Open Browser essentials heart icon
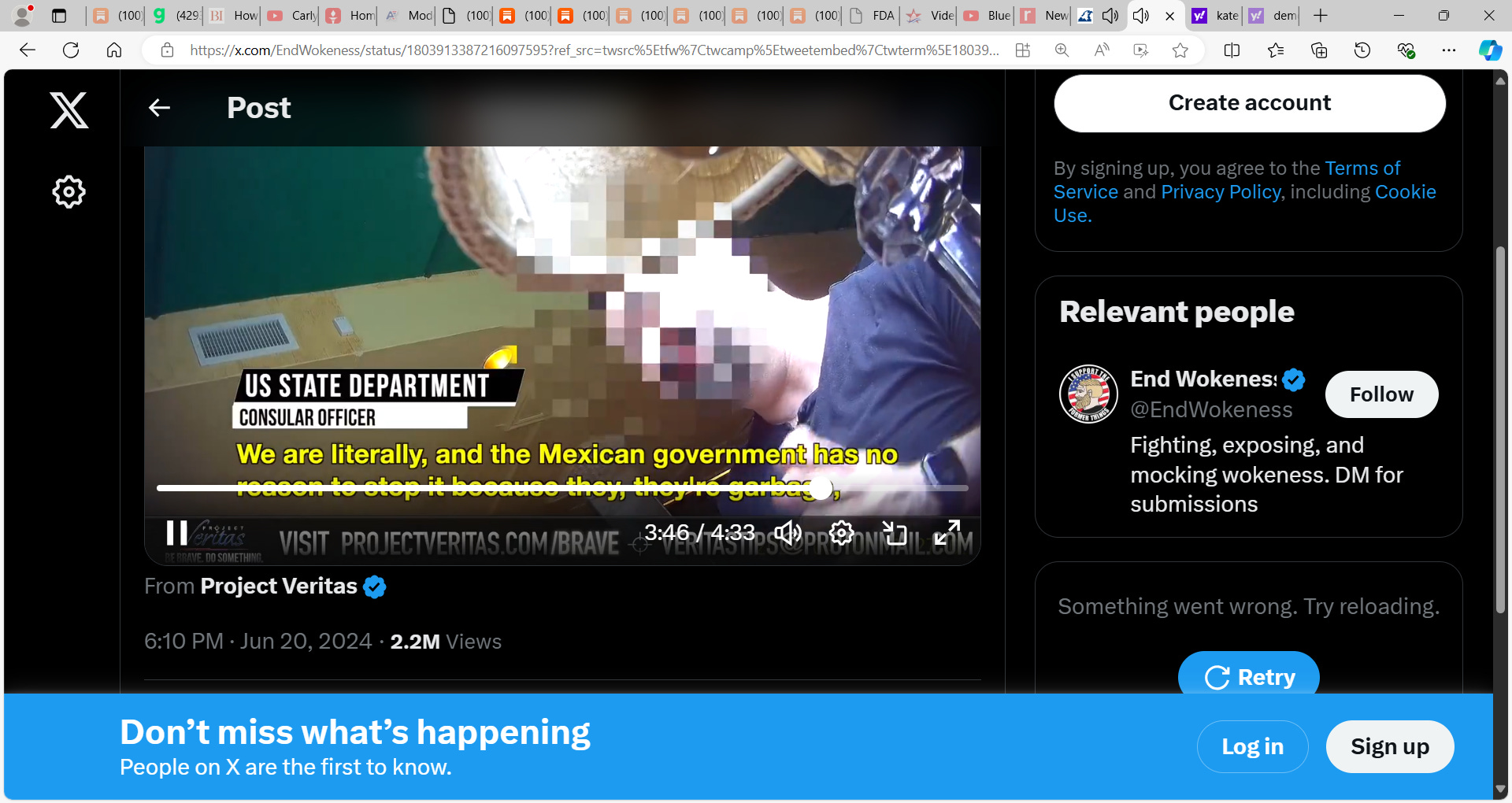This screenshot has width=1512, height=803. pos(1406,50)
